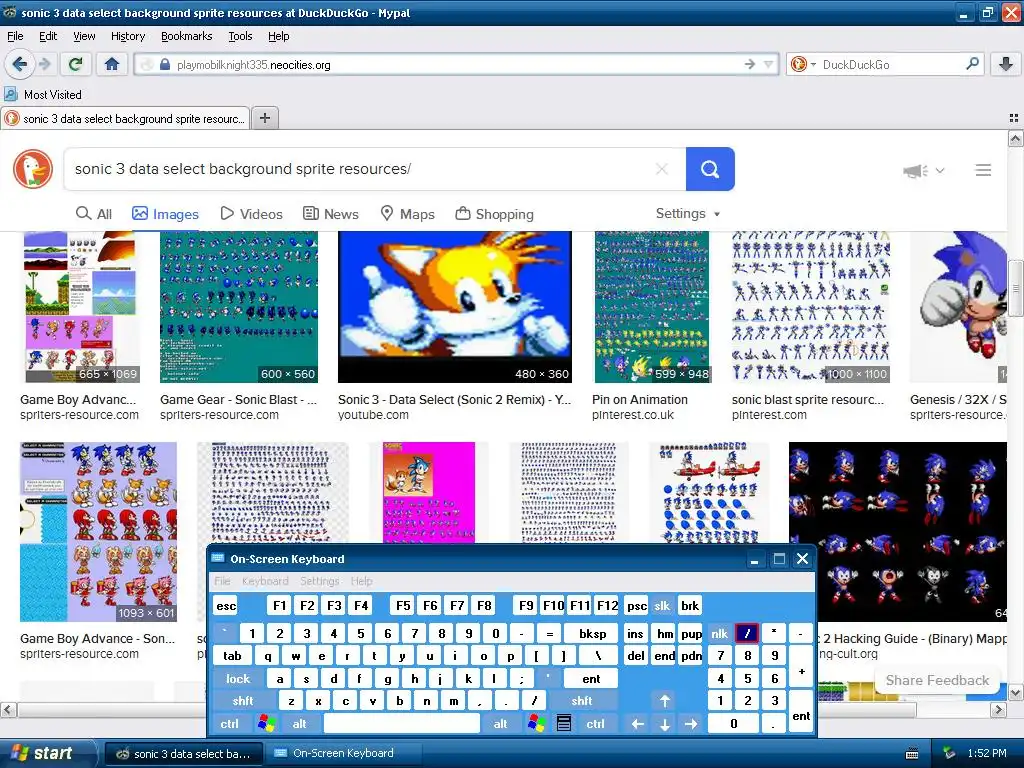Open address bar history dropdown arrow
The height and width of the screenshot is (768, 1024).
coord(769,64)
